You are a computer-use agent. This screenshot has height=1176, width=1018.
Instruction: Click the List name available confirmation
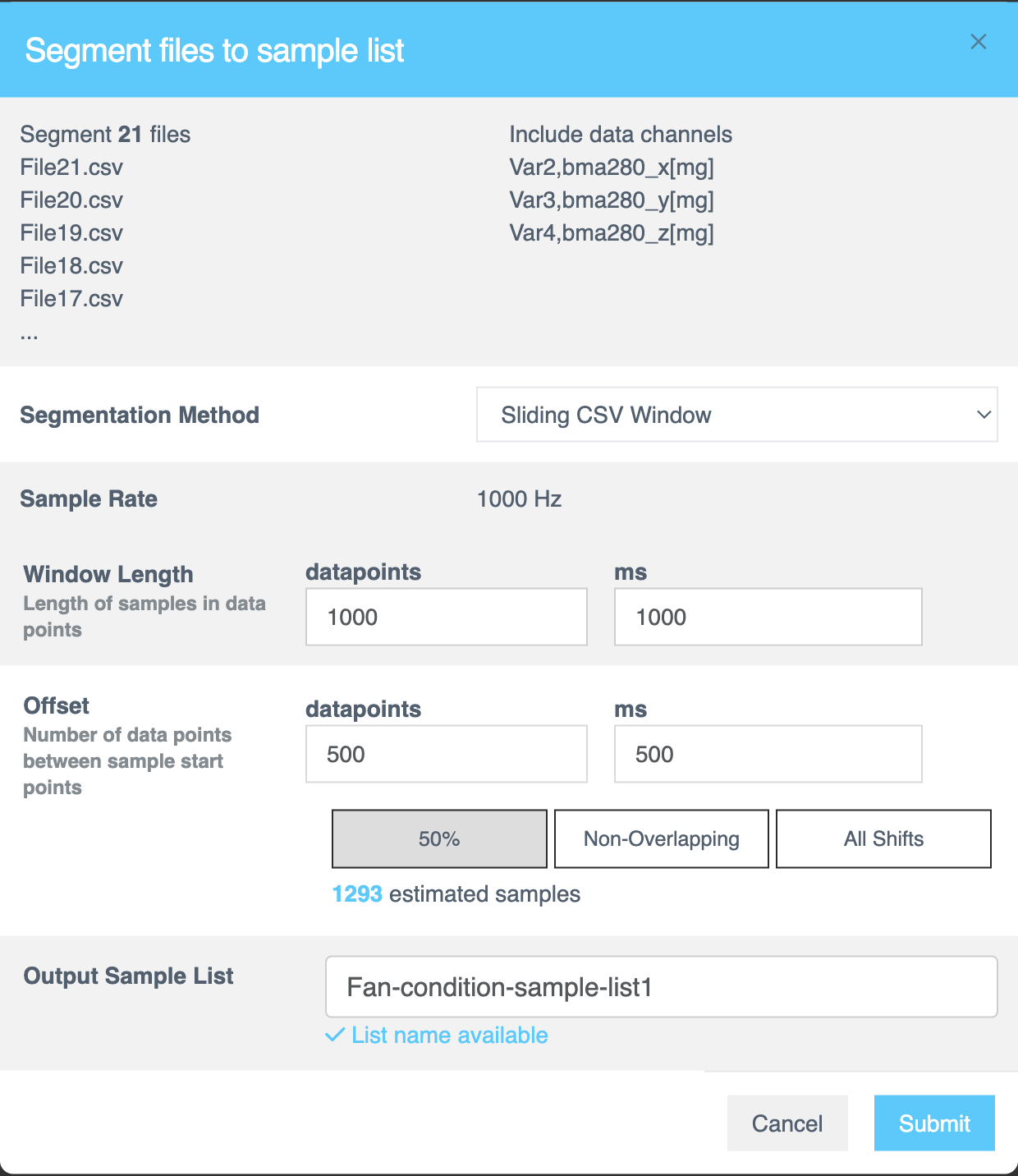coord(438,1035)
